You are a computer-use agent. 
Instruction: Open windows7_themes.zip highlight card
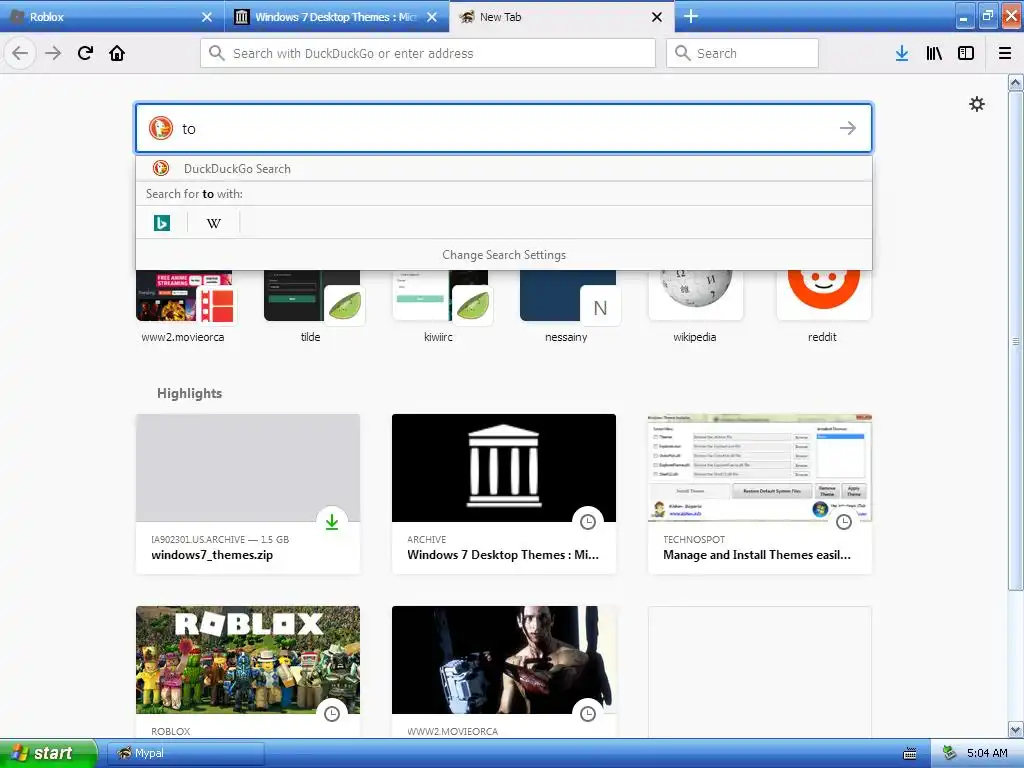pyautogui.click(x=248, y=494)
